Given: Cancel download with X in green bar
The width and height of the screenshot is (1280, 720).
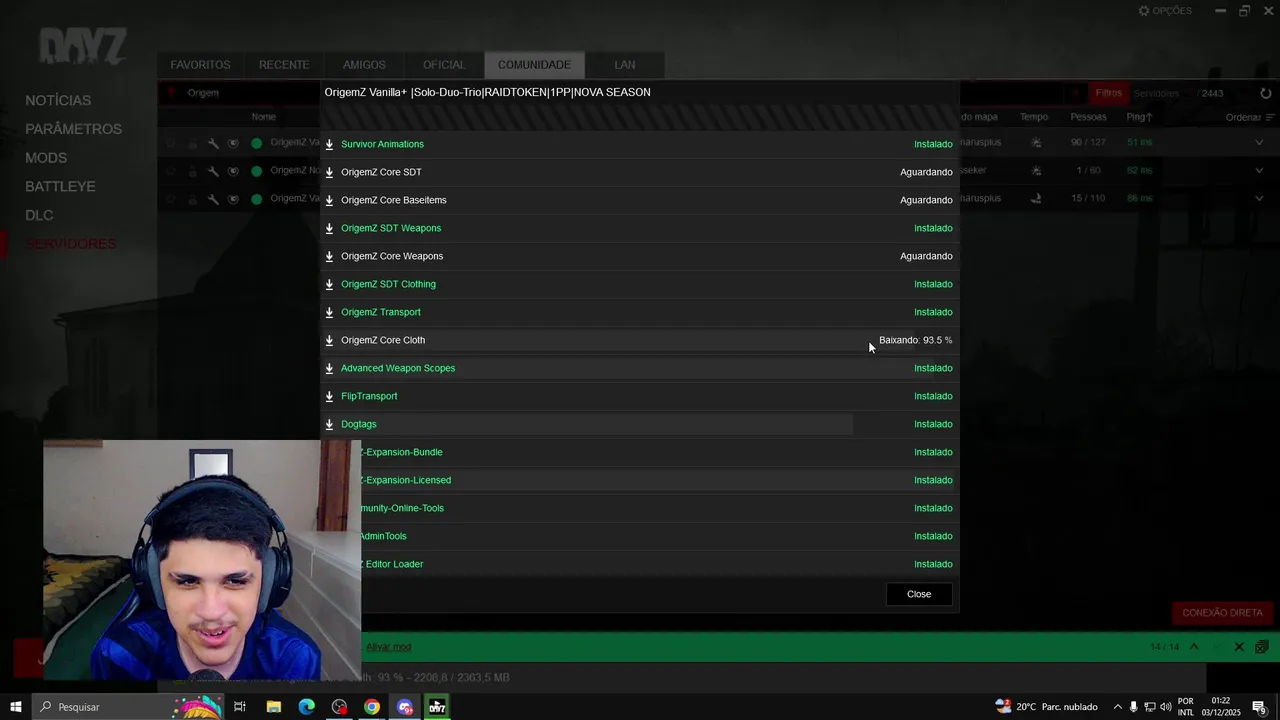Looking at the screenshot, I should point(1239,647).
